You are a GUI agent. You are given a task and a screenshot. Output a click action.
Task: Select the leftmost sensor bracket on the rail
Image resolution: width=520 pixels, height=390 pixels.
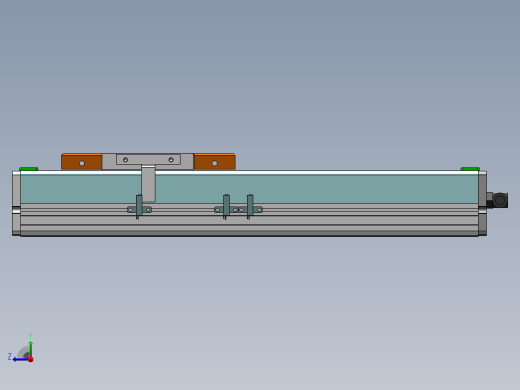click(x=139, y=207)
